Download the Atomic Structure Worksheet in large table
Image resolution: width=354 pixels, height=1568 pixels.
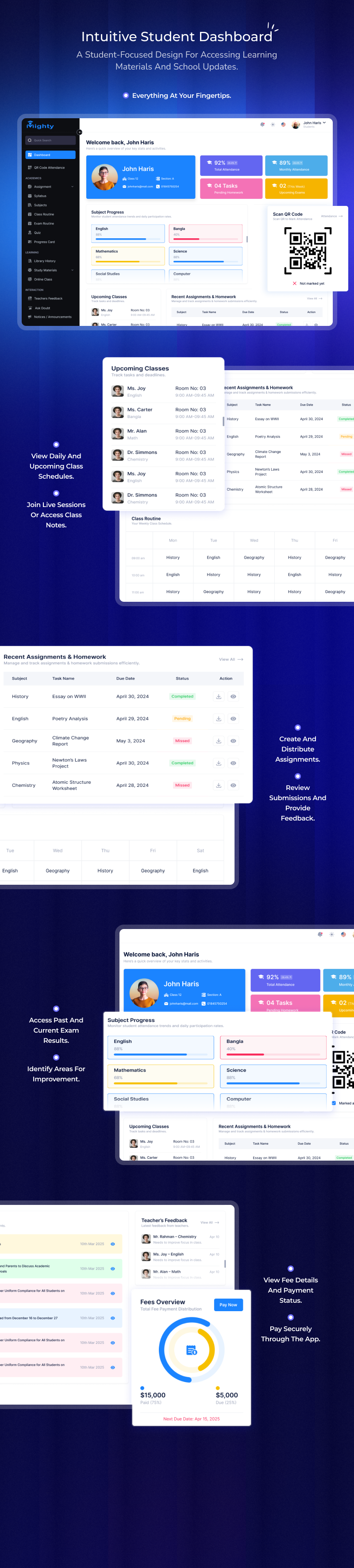pos(218,785)
